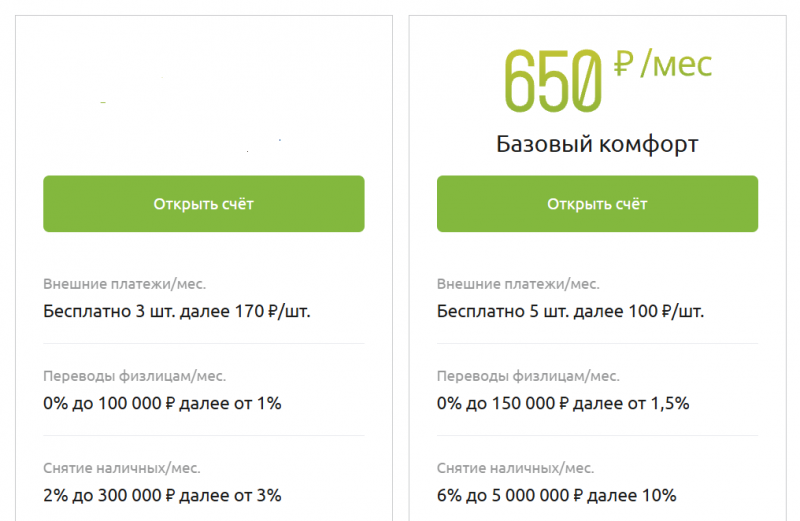This screenshot has width=800, height=521.
Task: Select the 0% до 100 000 ₽ далее от 1% text
Action: tap(163, 403)
